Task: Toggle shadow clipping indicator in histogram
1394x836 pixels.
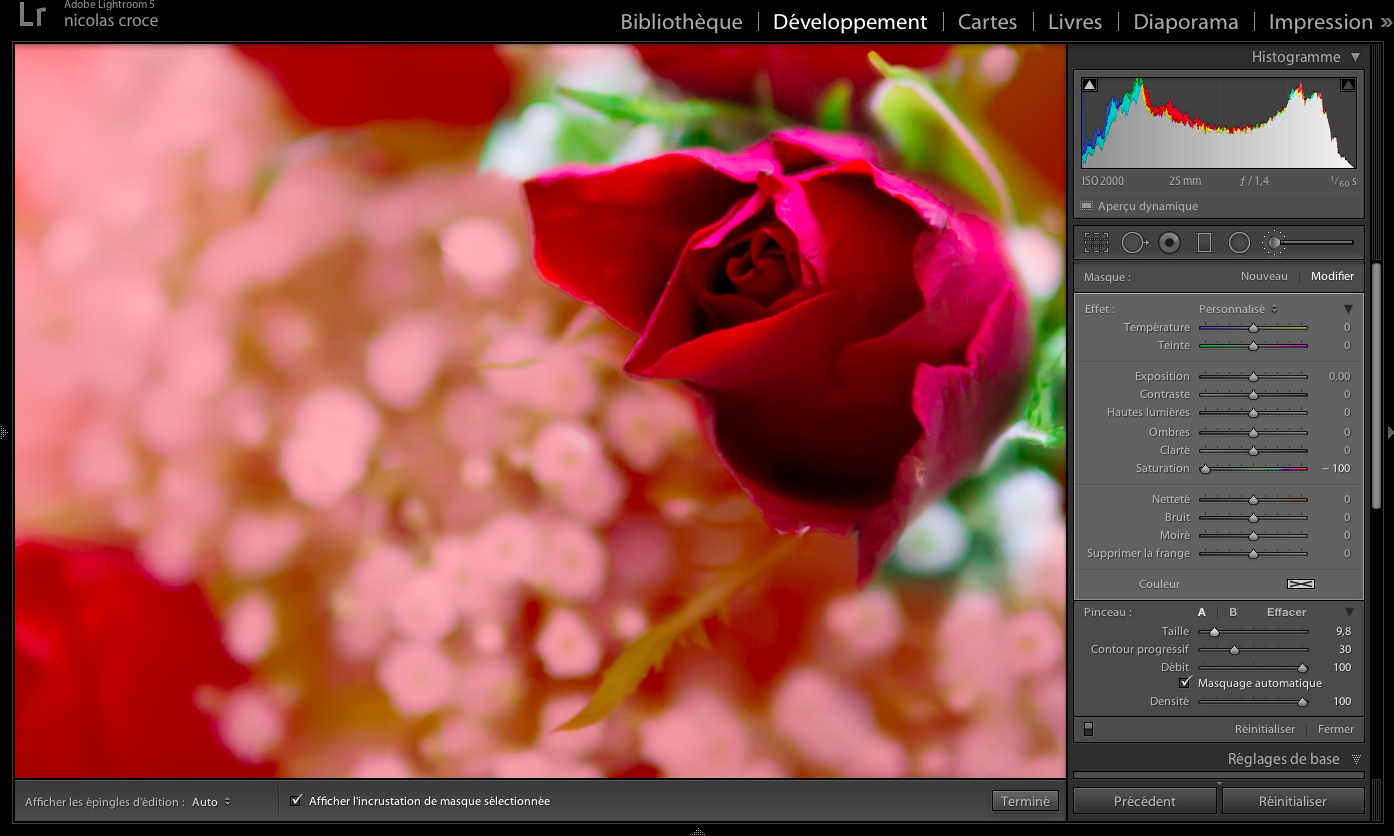Action: pyautogui.click(x=1090, y=85)
